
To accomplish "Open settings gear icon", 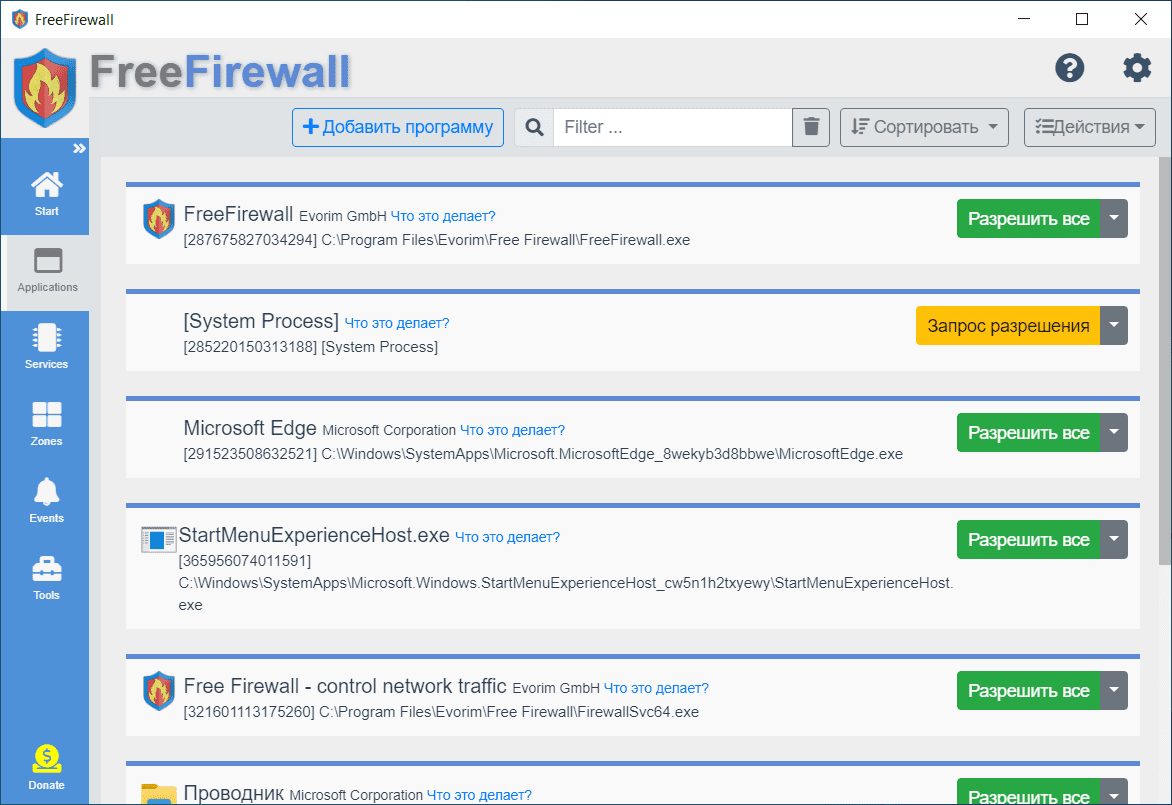I will (1137, 68).
